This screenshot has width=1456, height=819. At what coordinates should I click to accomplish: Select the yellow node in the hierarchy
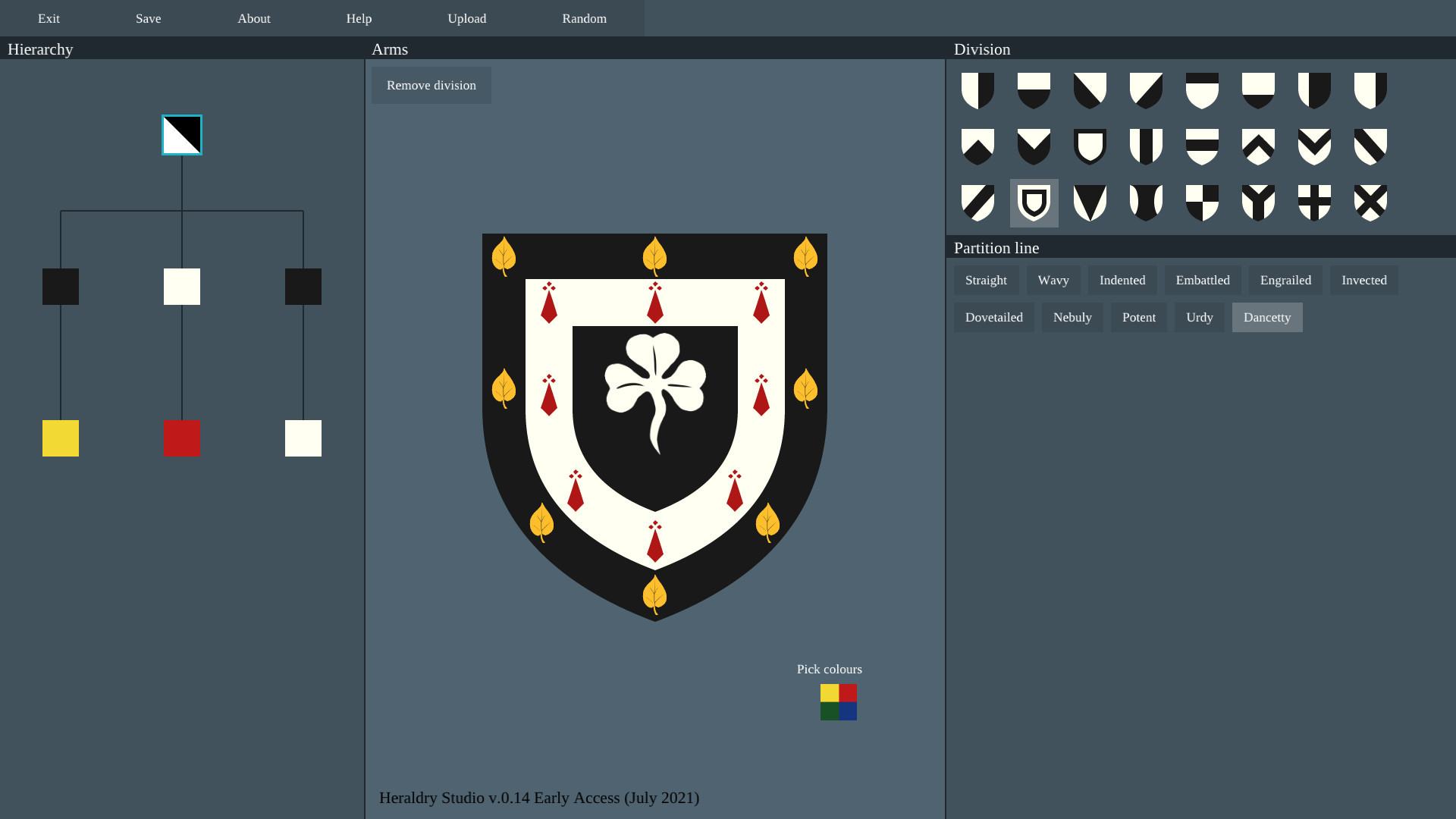pyautogui.click(x=60, y=438)
